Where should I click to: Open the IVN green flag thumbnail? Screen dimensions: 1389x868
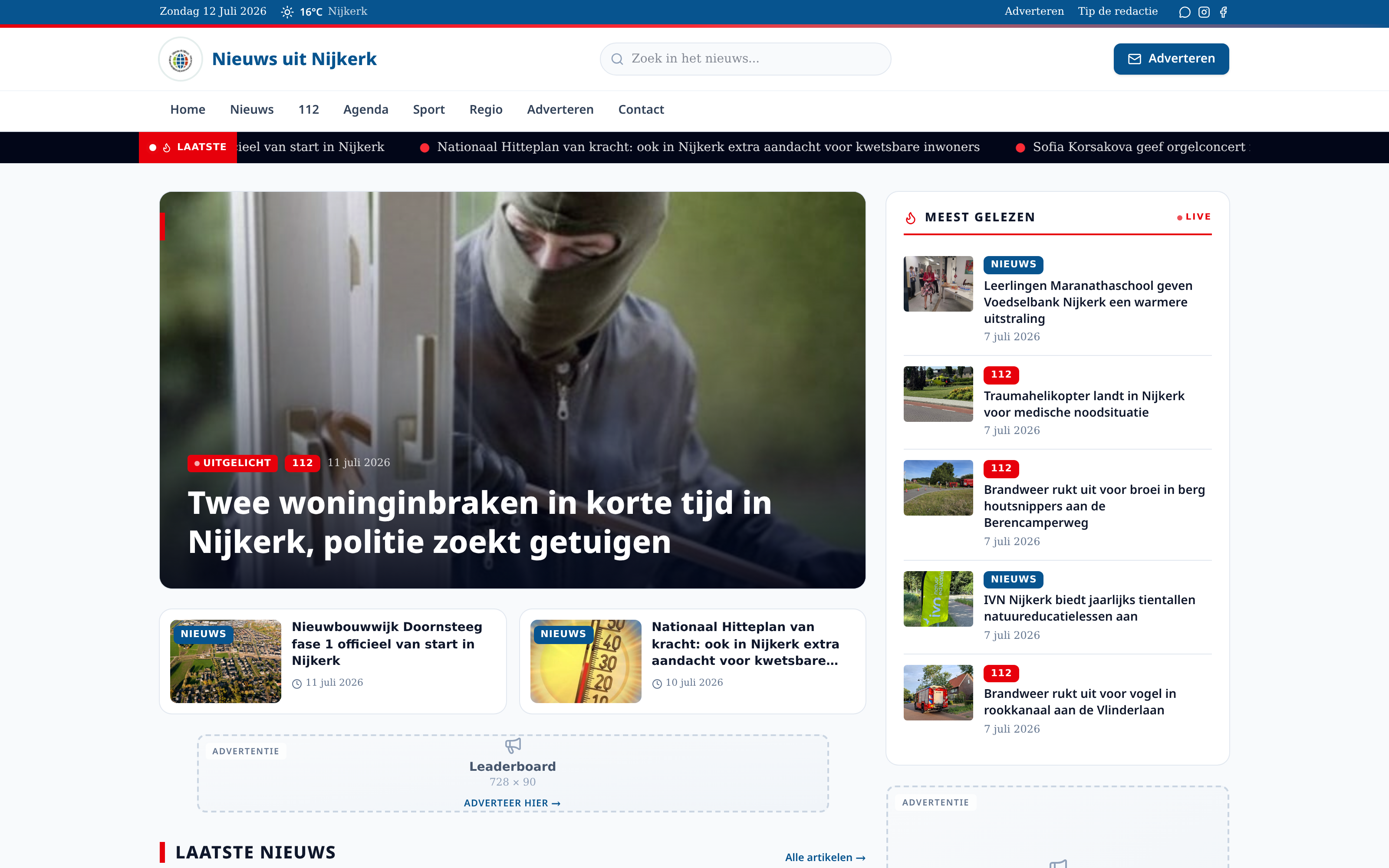(938, 599)
